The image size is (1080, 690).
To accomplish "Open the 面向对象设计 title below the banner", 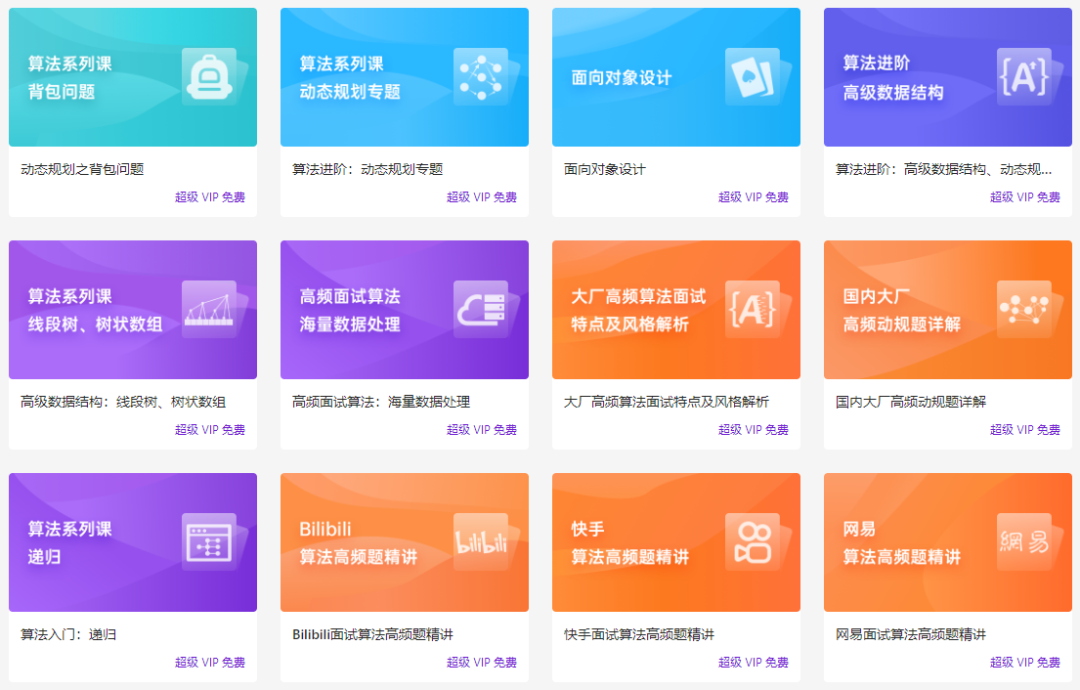I will (605, 169).
